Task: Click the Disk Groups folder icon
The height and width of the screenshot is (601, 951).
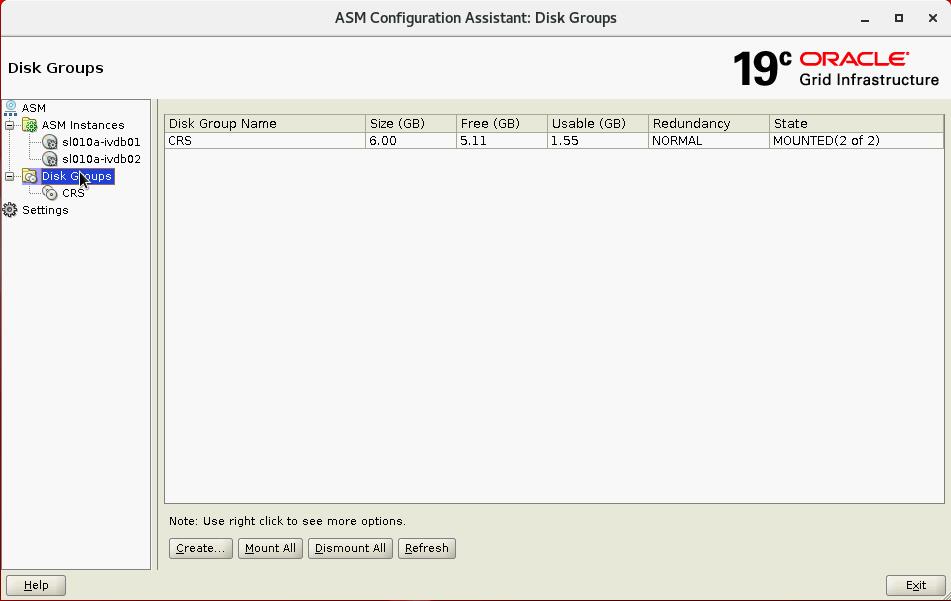Action: pos(30,176)
